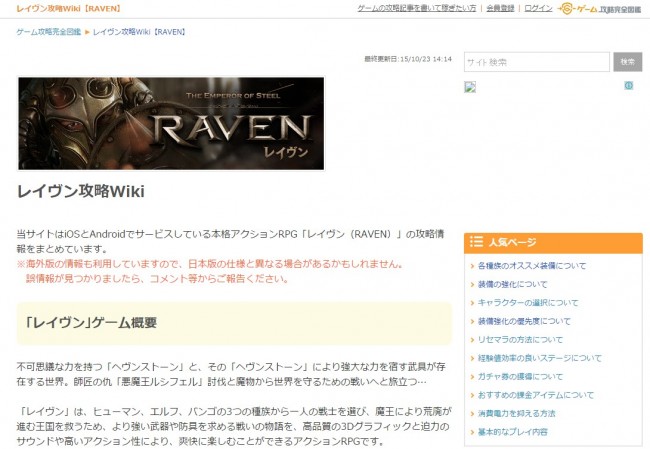
Task: Open 経験値効率の良いステージについて page
Action: (x=539, y=358)
